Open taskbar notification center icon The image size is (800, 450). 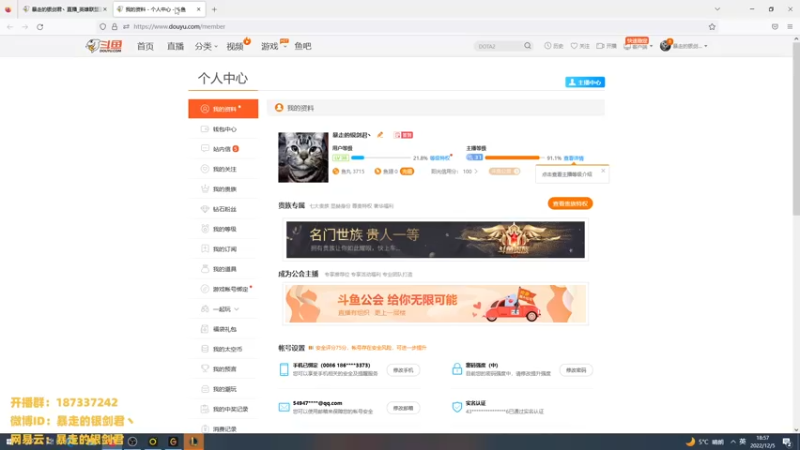coord(787,442)
